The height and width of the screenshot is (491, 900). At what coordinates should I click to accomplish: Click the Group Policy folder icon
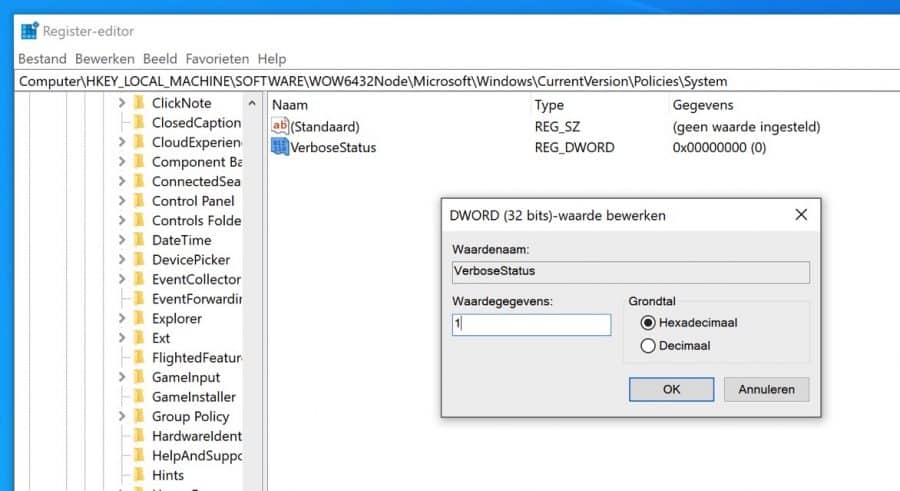[139, 416]
